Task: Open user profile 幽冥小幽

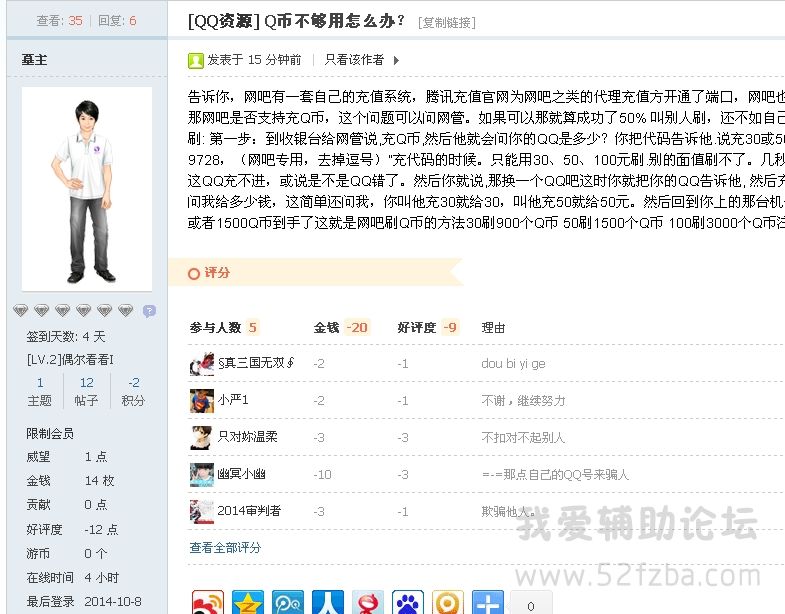Action: click(241, 474)
